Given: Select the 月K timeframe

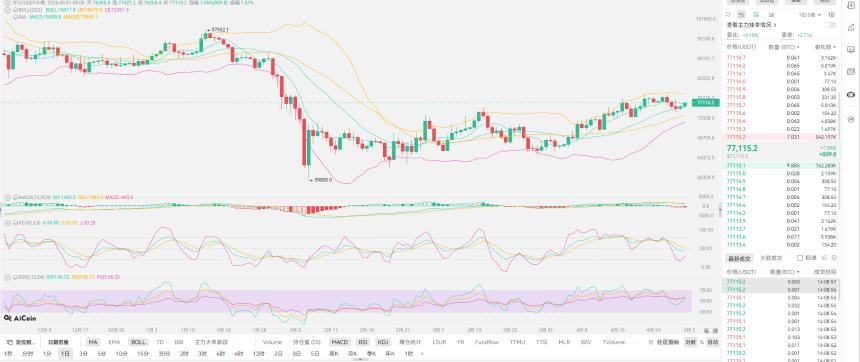Looking at the screenshot, I should 352,354.
